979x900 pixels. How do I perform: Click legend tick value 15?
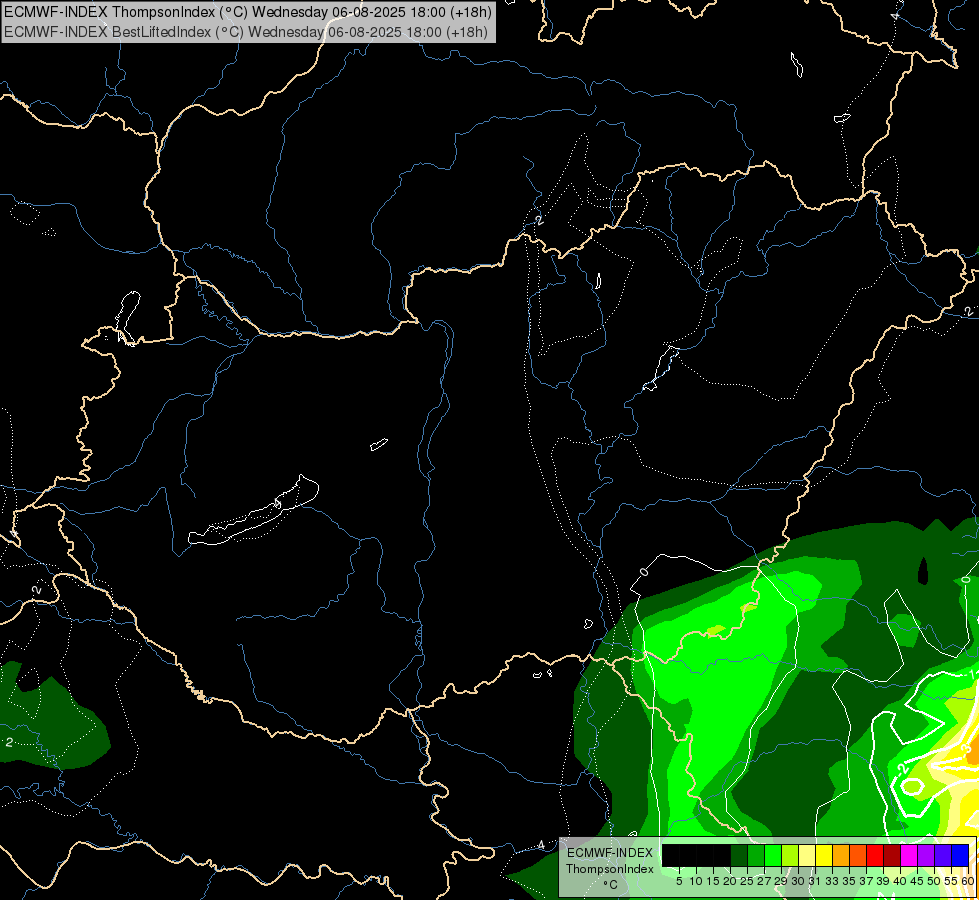click(x=713, y=881)
